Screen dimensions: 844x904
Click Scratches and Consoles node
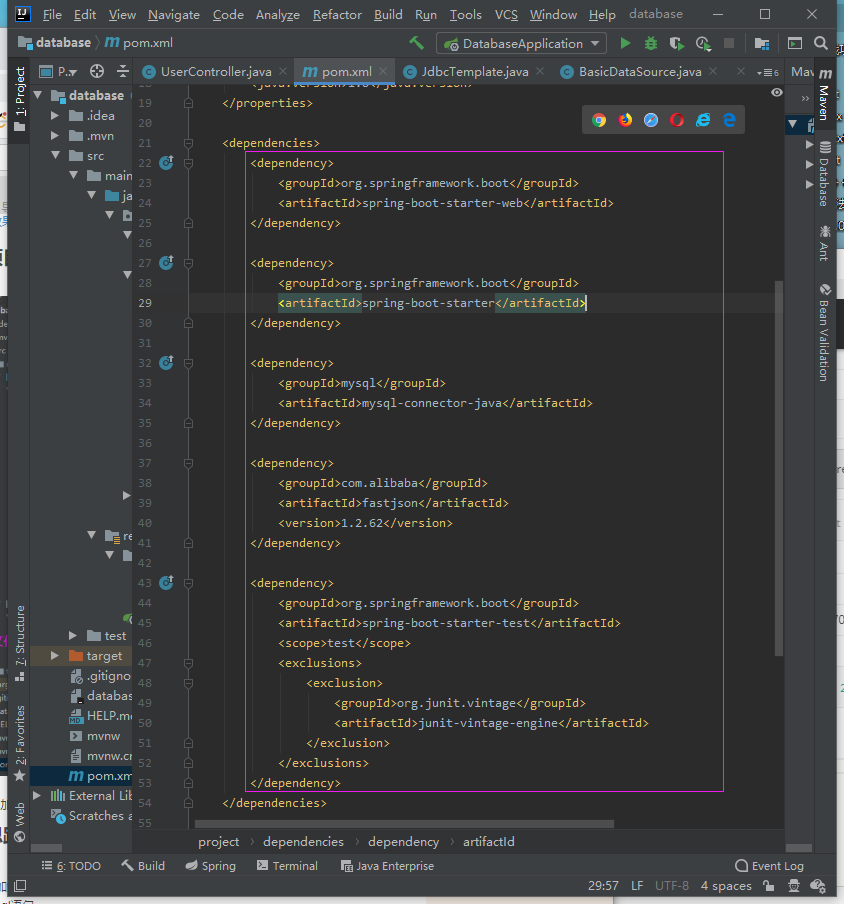point(91,816)
